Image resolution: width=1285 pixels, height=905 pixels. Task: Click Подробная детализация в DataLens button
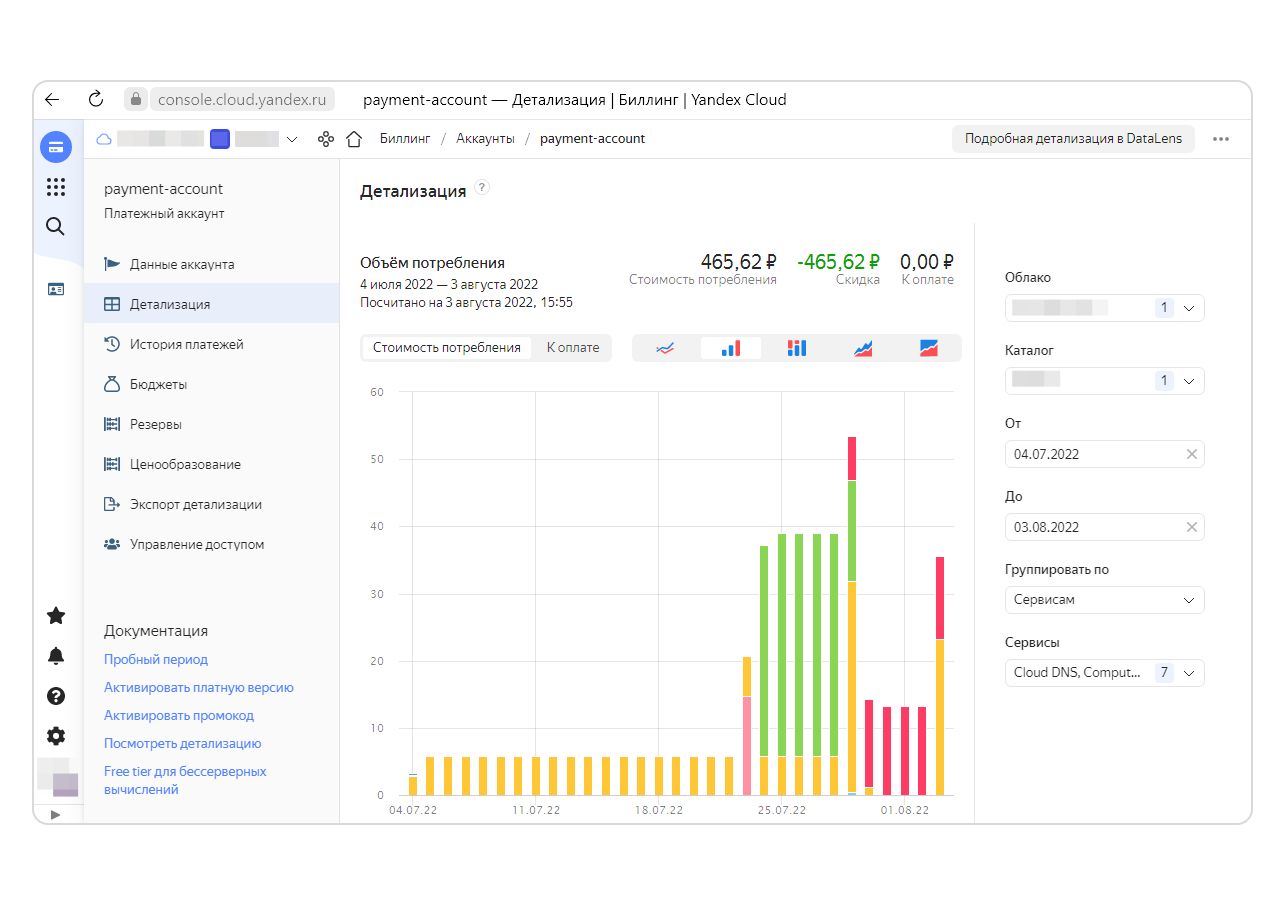(1073, 139)
